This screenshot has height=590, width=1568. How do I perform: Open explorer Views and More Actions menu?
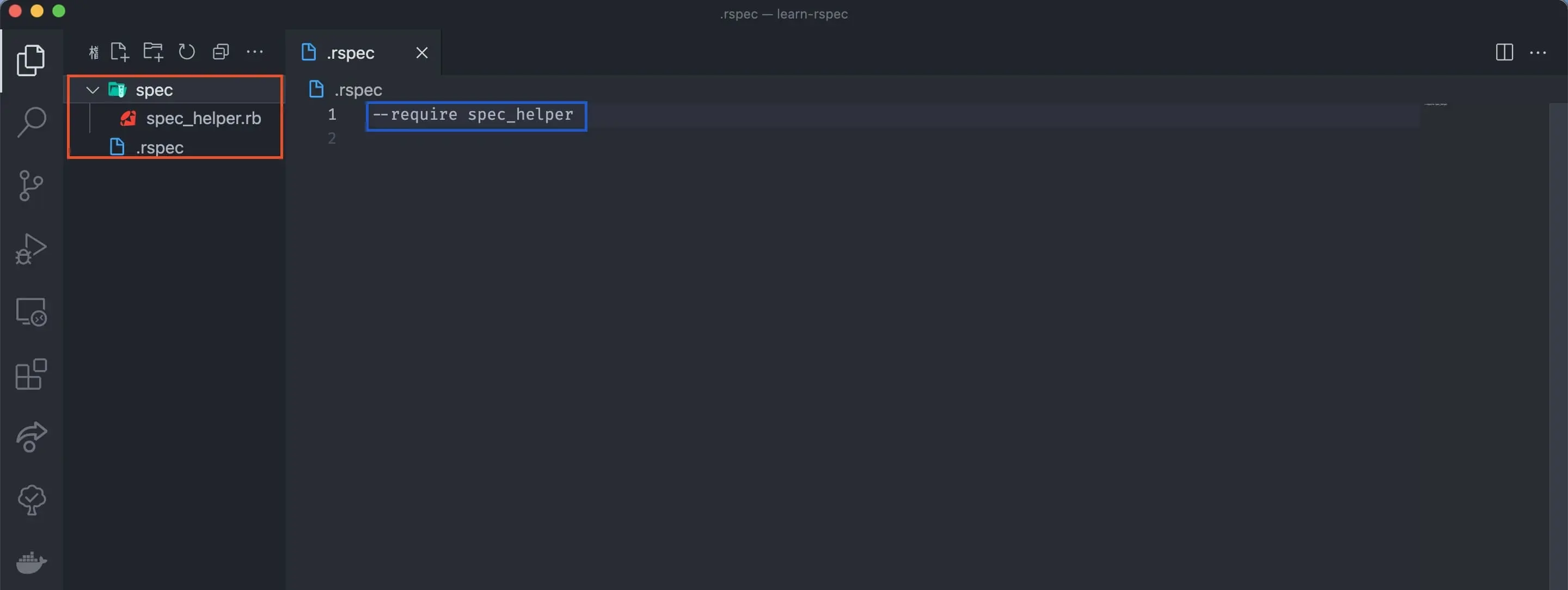click(254, 52)
